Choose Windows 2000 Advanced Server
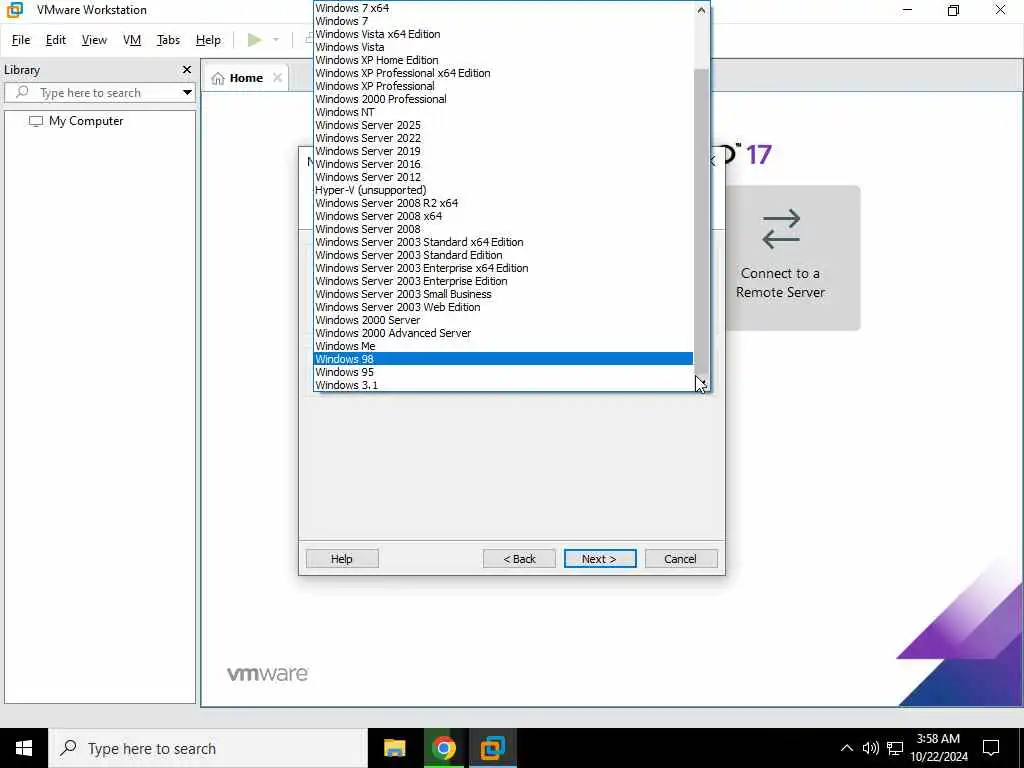The image size is (1024, 768). click(503, 333)
